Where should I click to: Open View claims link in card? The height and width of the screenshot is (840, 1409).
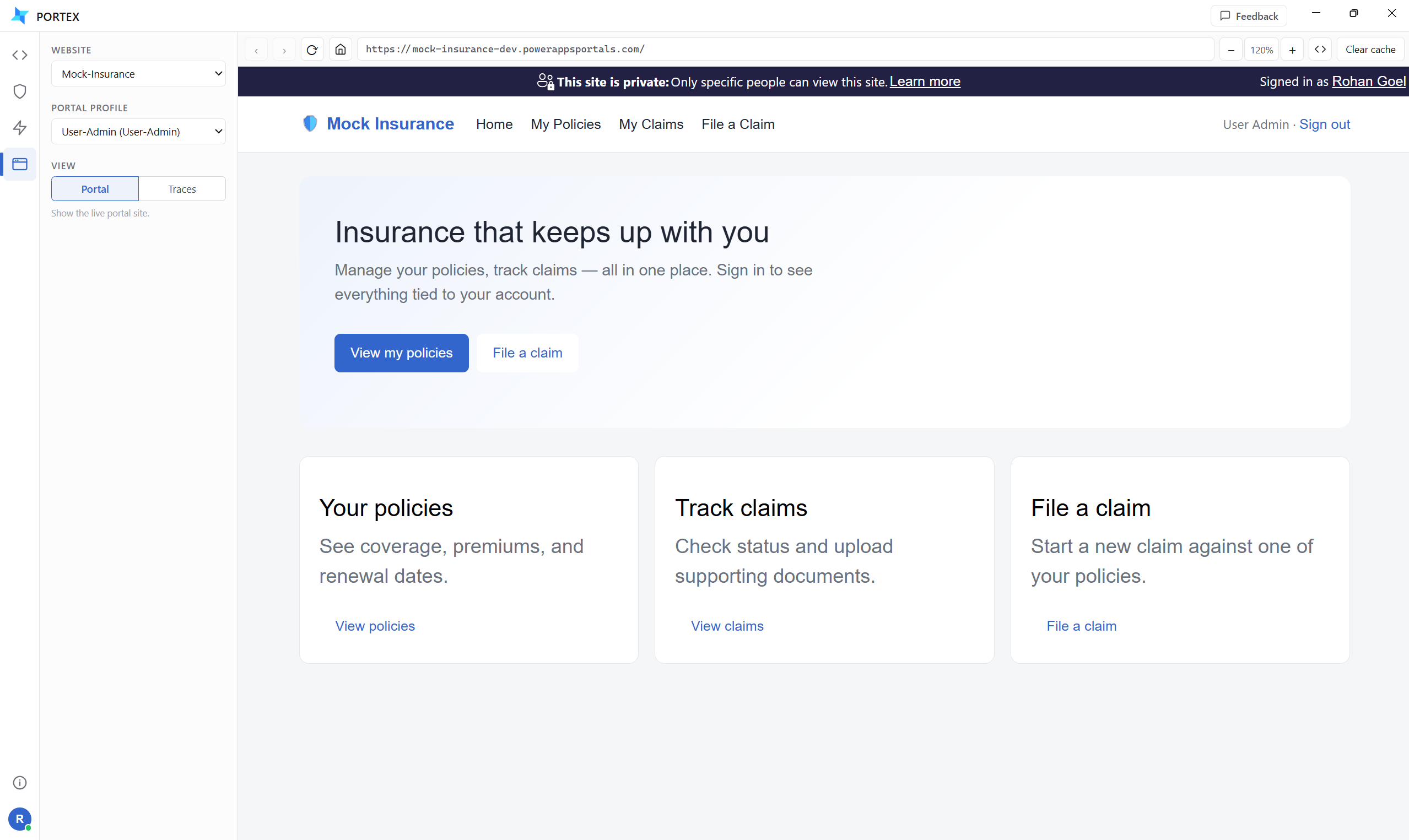click(x=727, y=626)
